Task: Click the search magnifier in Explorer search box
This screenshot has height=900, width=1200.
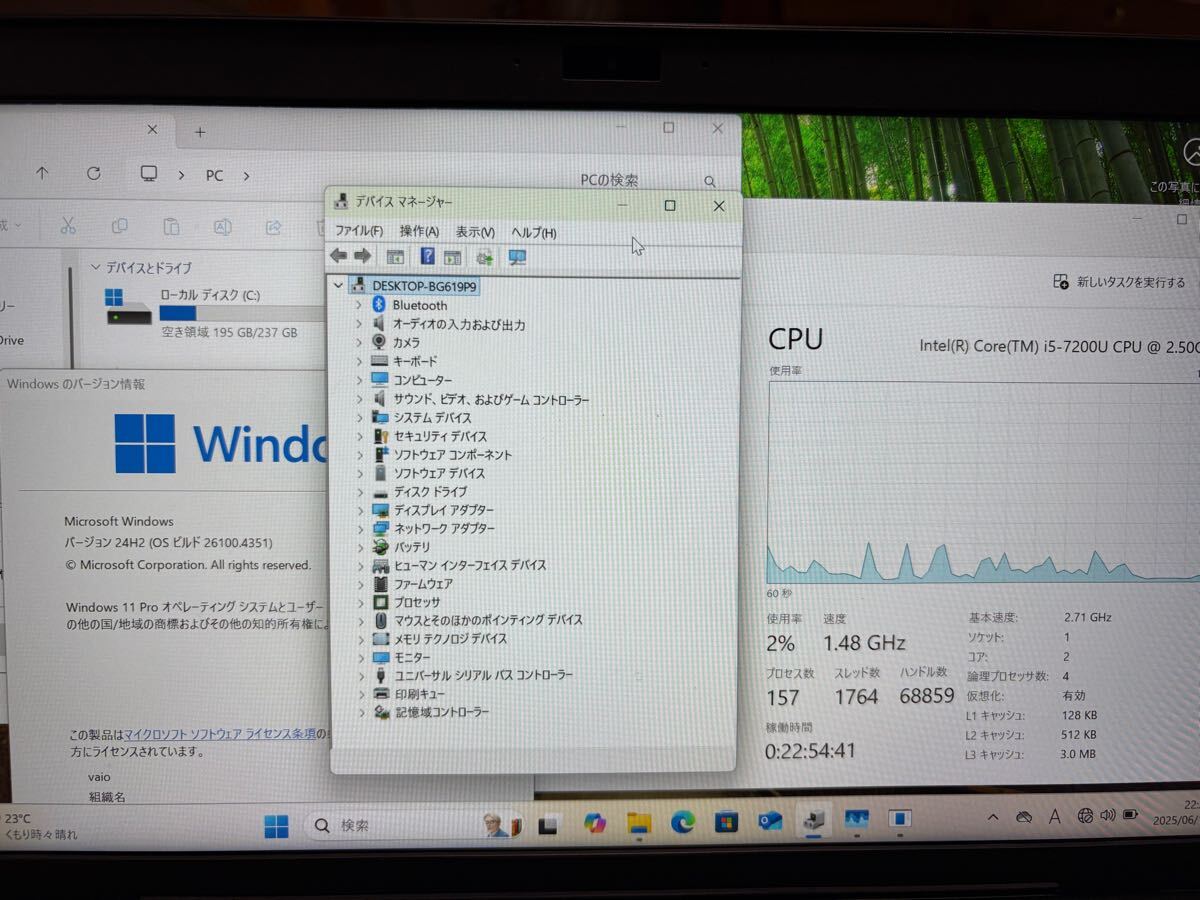Action: tap(710, 182)
